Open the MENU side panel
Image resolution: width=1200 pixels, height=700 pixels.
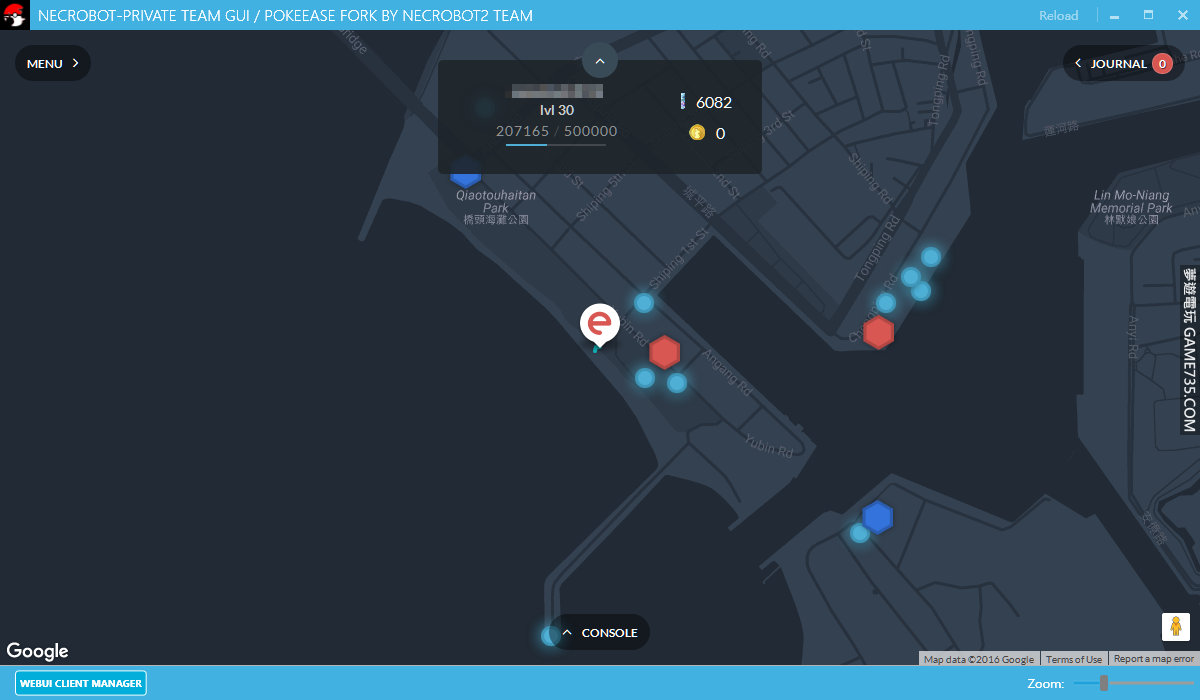pos(53,63)
